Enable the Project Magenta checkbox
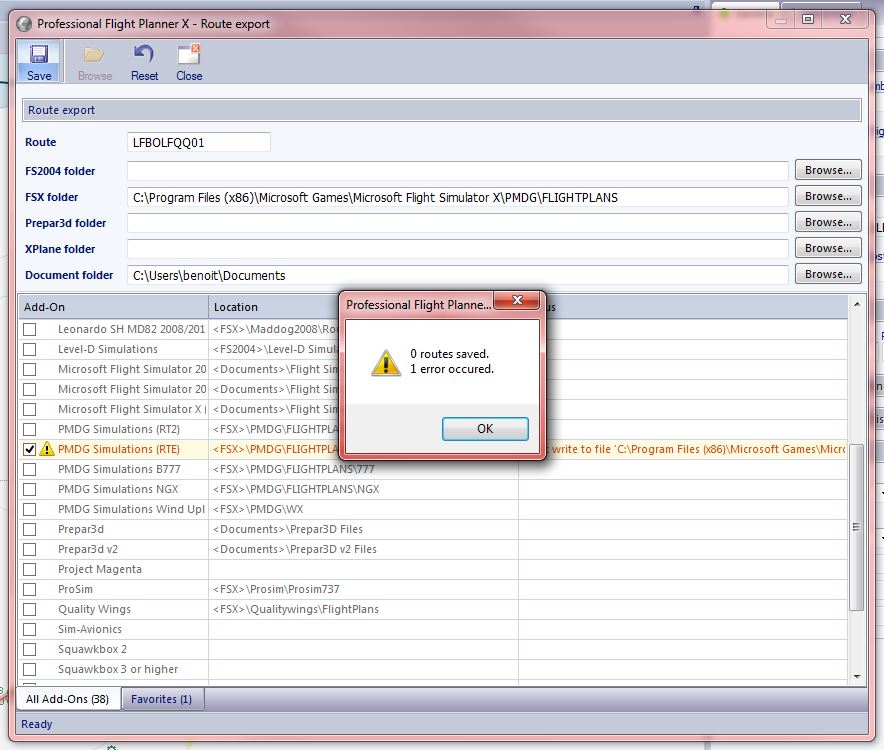 click(x=29, y=569)
